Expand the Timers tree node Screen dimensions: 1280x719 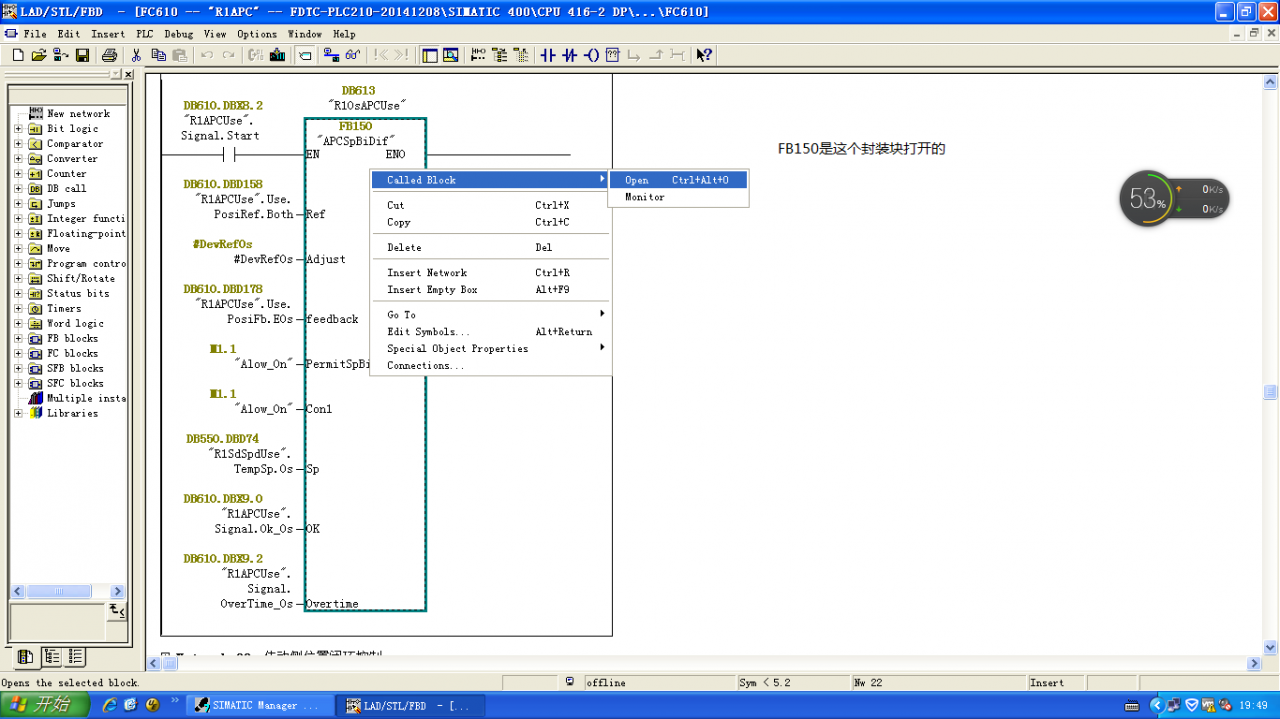coord(18,308)
